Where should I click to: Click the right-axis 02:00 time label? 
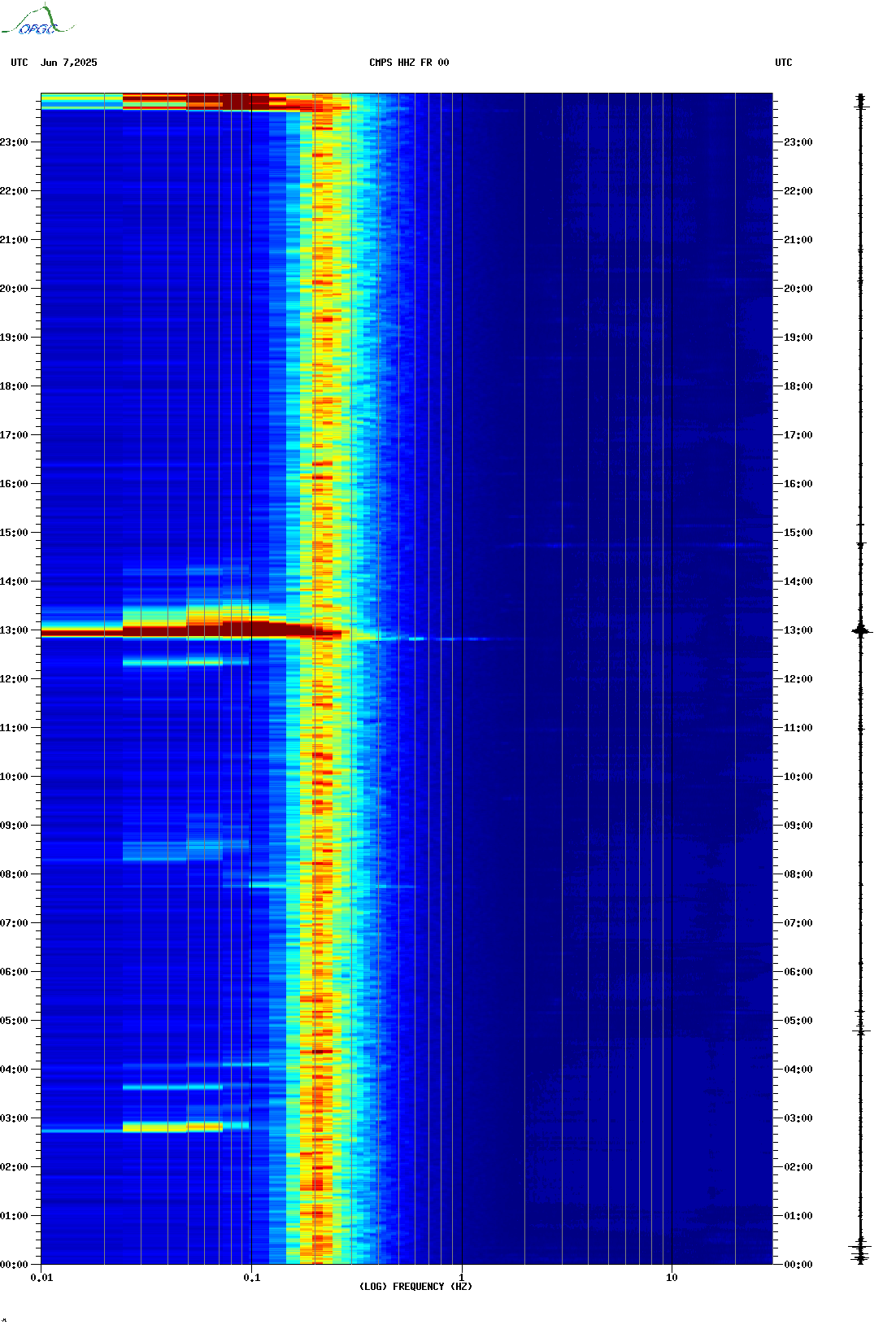tap(798, 1167)
